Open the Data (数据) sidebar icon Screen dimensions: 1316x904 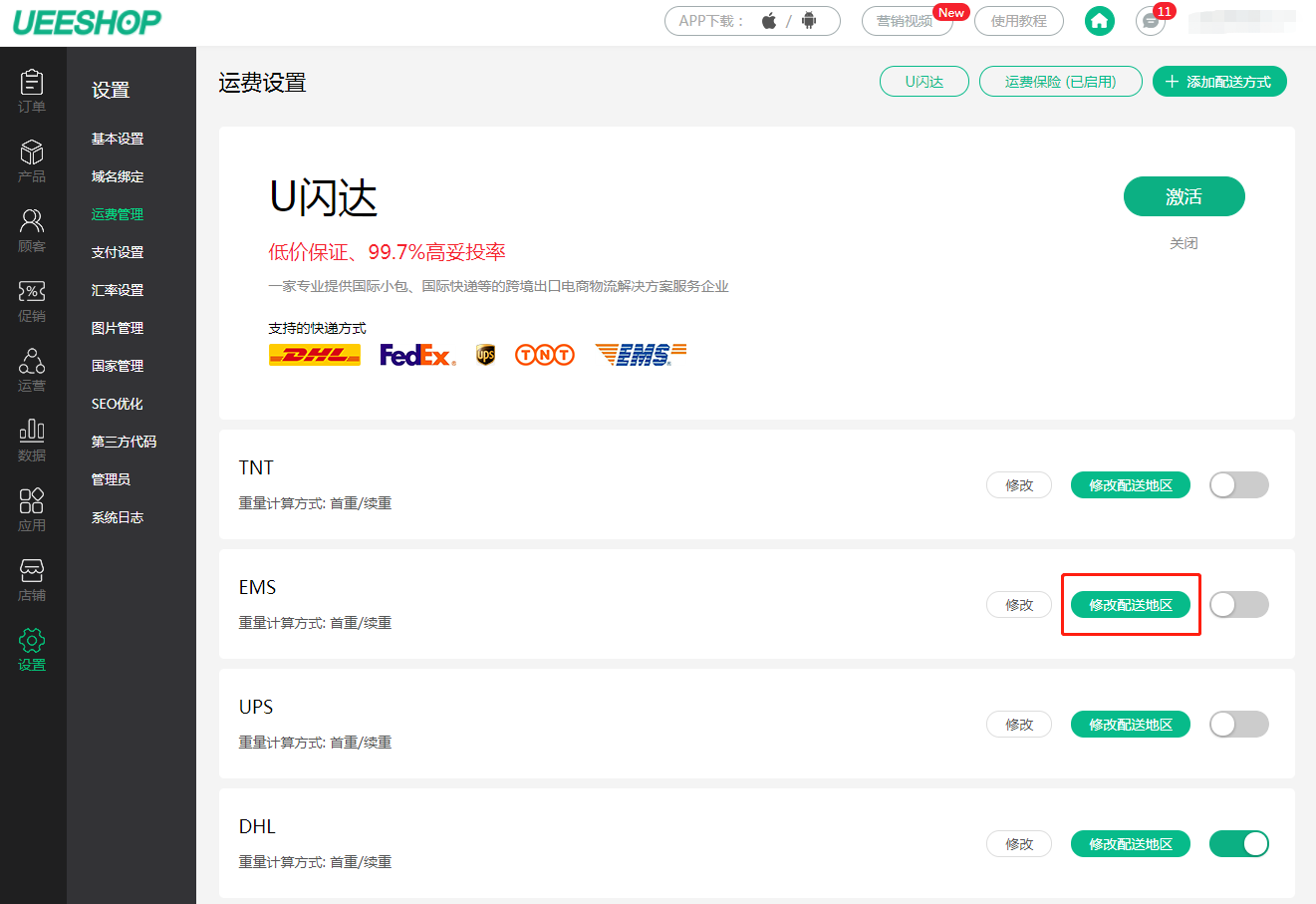[x=32, y=440]
